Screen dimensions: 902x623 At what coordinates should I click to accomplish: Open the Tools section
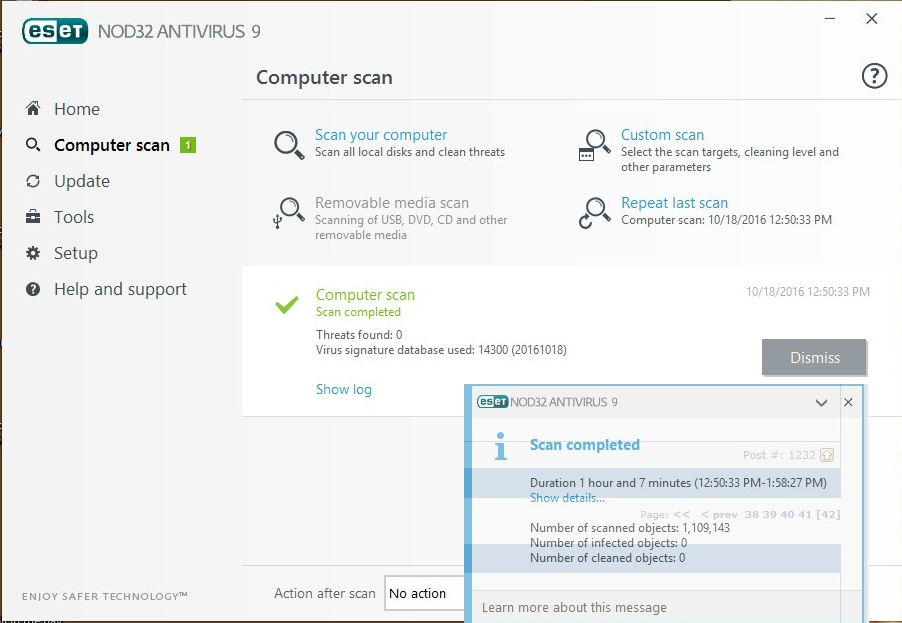click(x=74, y=217)
